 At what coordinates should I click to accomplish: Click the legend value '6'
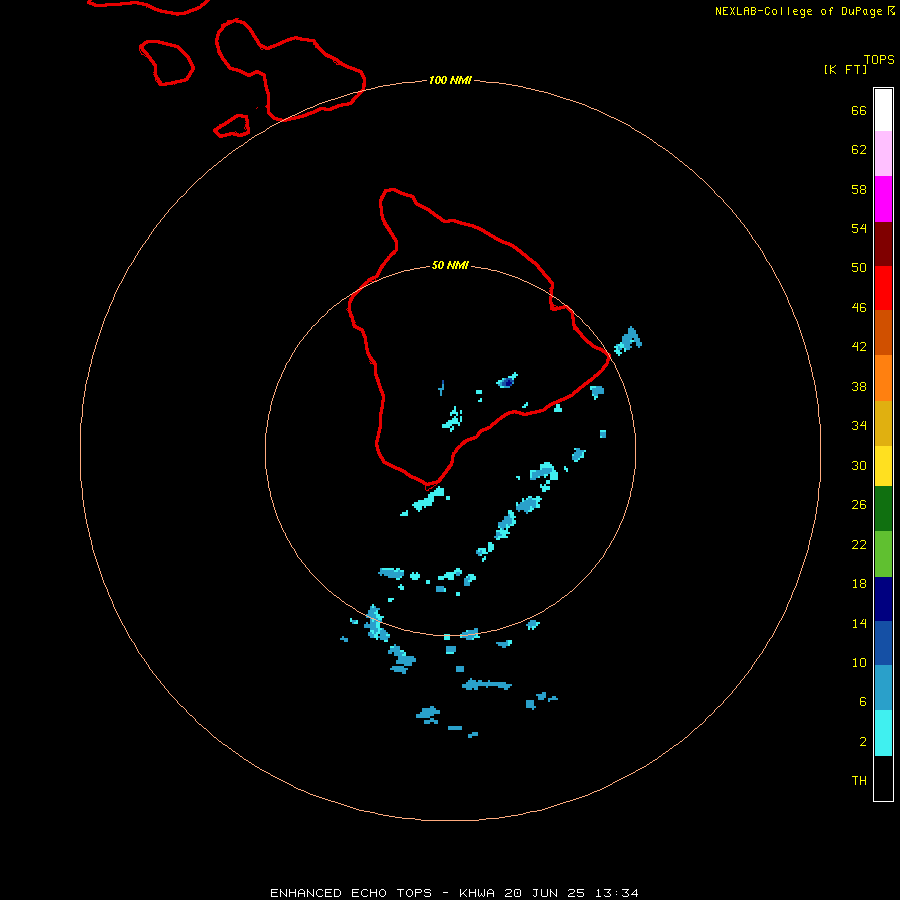click(x=862, y=702)
